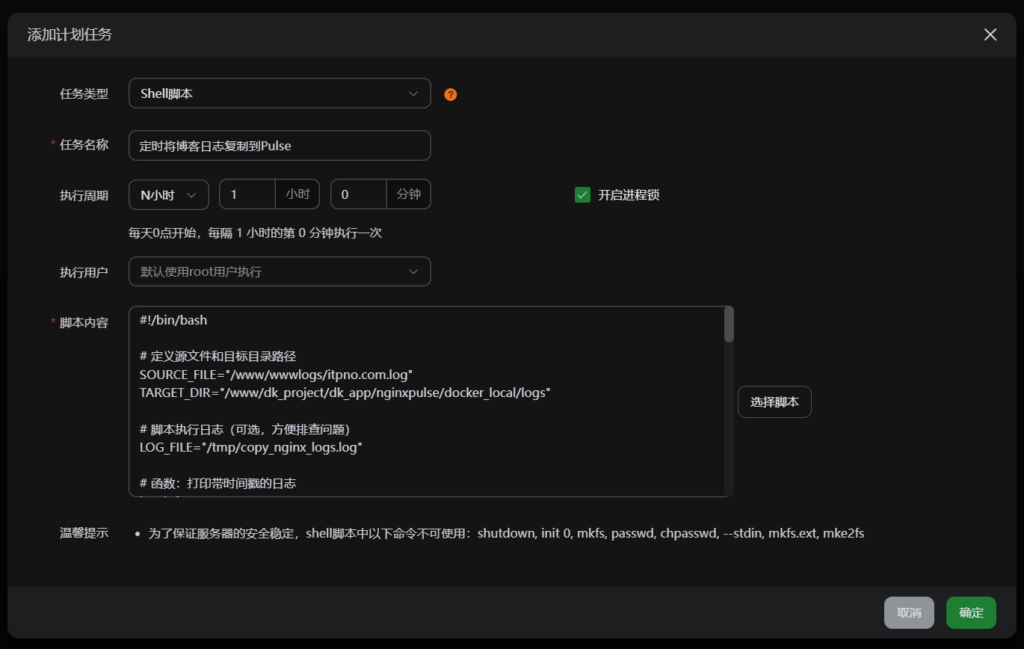The height and width of the screenshot is (649, 1024).
Task: Expand the N小时 execution cycle dropdown
Action: tap(168, 194)
